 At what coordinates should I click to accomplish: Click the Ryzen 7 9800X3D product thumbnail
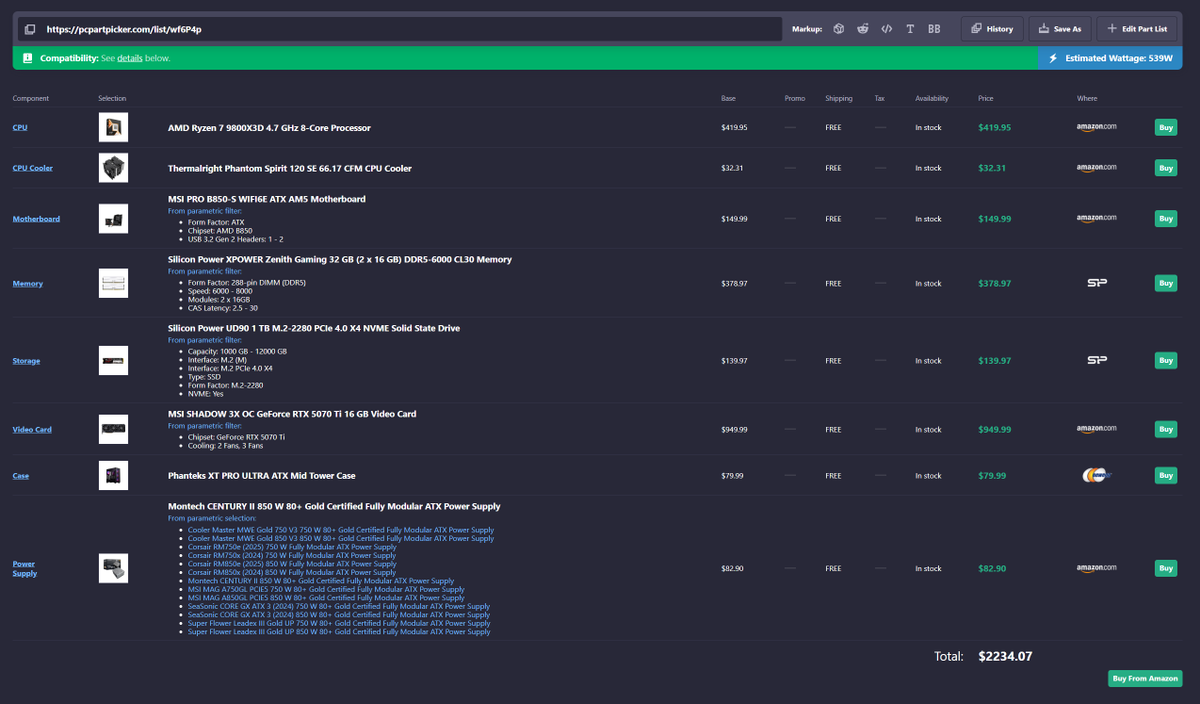click(x=113, y=127)
